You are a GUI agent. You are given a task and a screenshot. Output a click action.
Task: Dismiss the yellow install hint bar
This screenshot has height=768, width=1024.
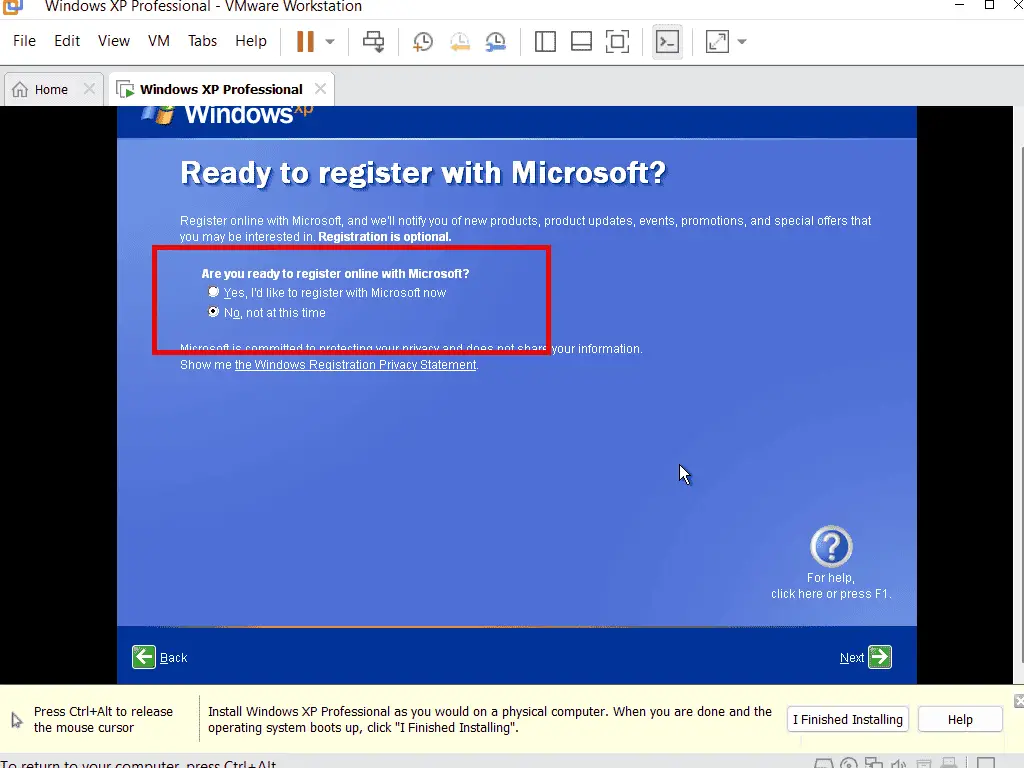point(1019,701)
